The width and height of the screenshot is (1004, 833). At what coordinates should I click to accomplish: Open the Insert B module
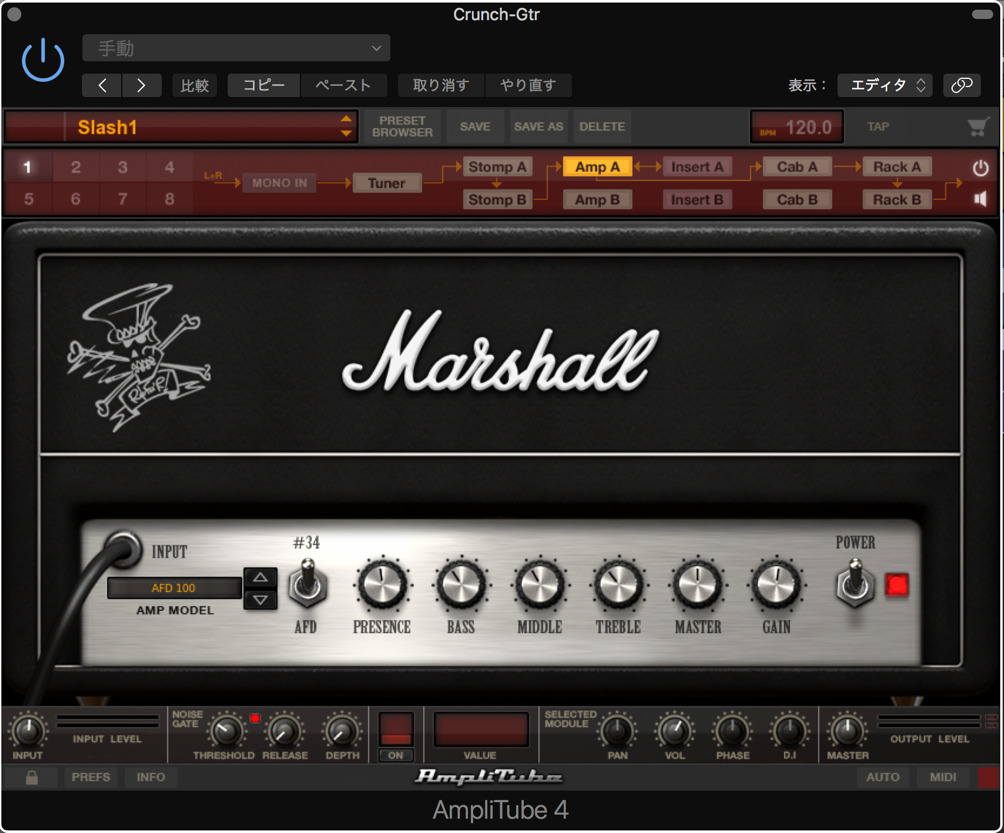pyautogui.click(x=697, y=200)
